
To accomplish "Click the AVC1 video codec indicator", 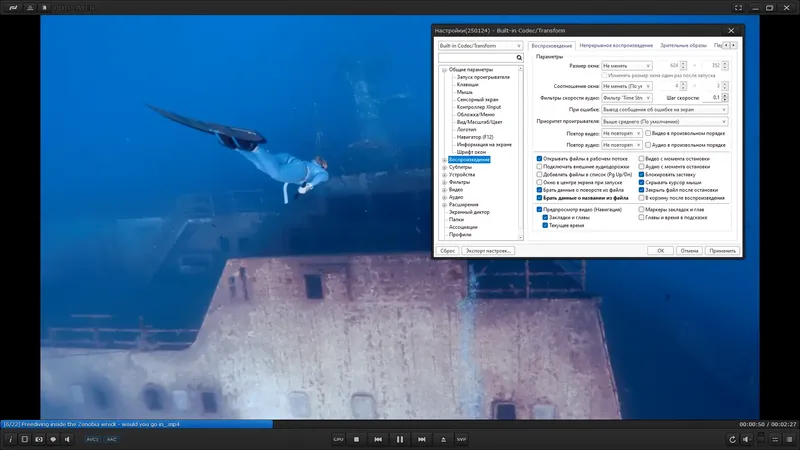I will pyautogui.click(x=91, y=439).
